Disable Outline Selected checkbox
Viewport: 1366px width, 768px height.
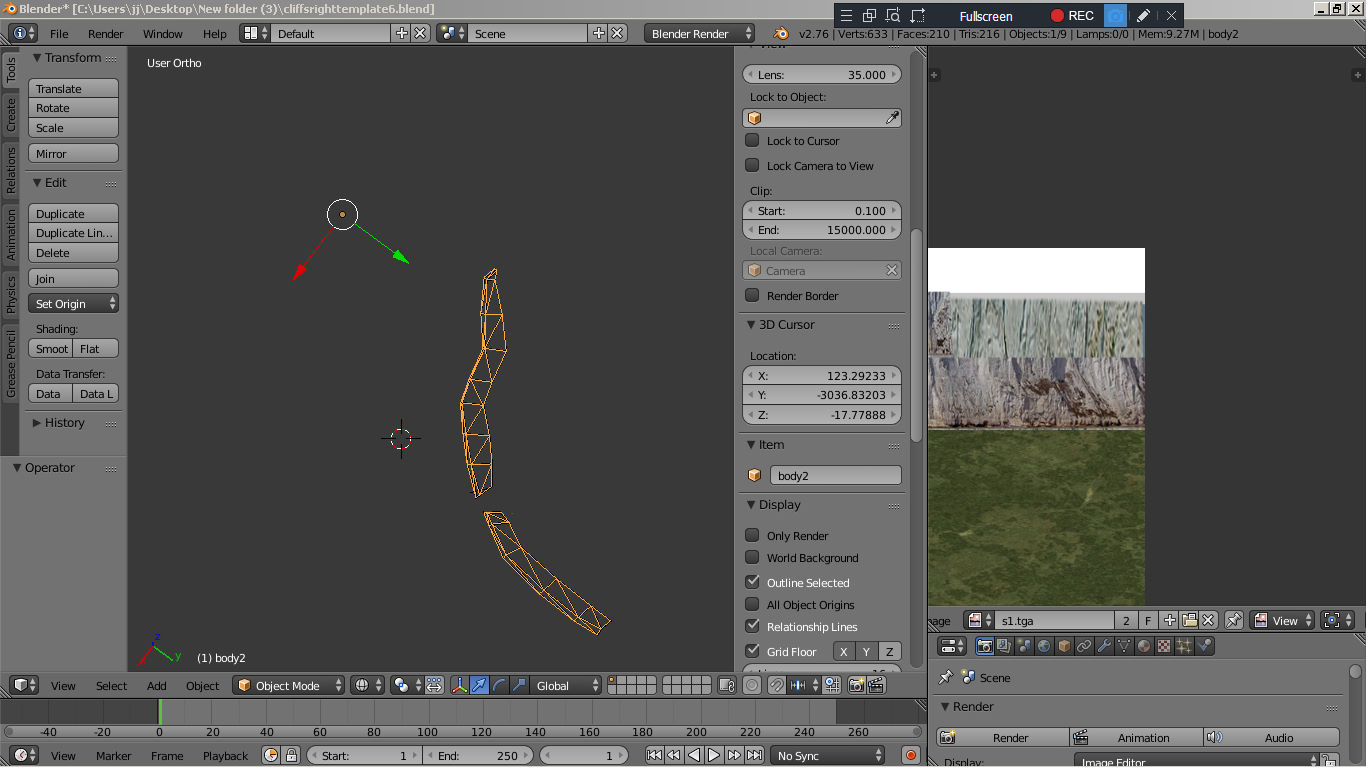click(x=752, y=582)
